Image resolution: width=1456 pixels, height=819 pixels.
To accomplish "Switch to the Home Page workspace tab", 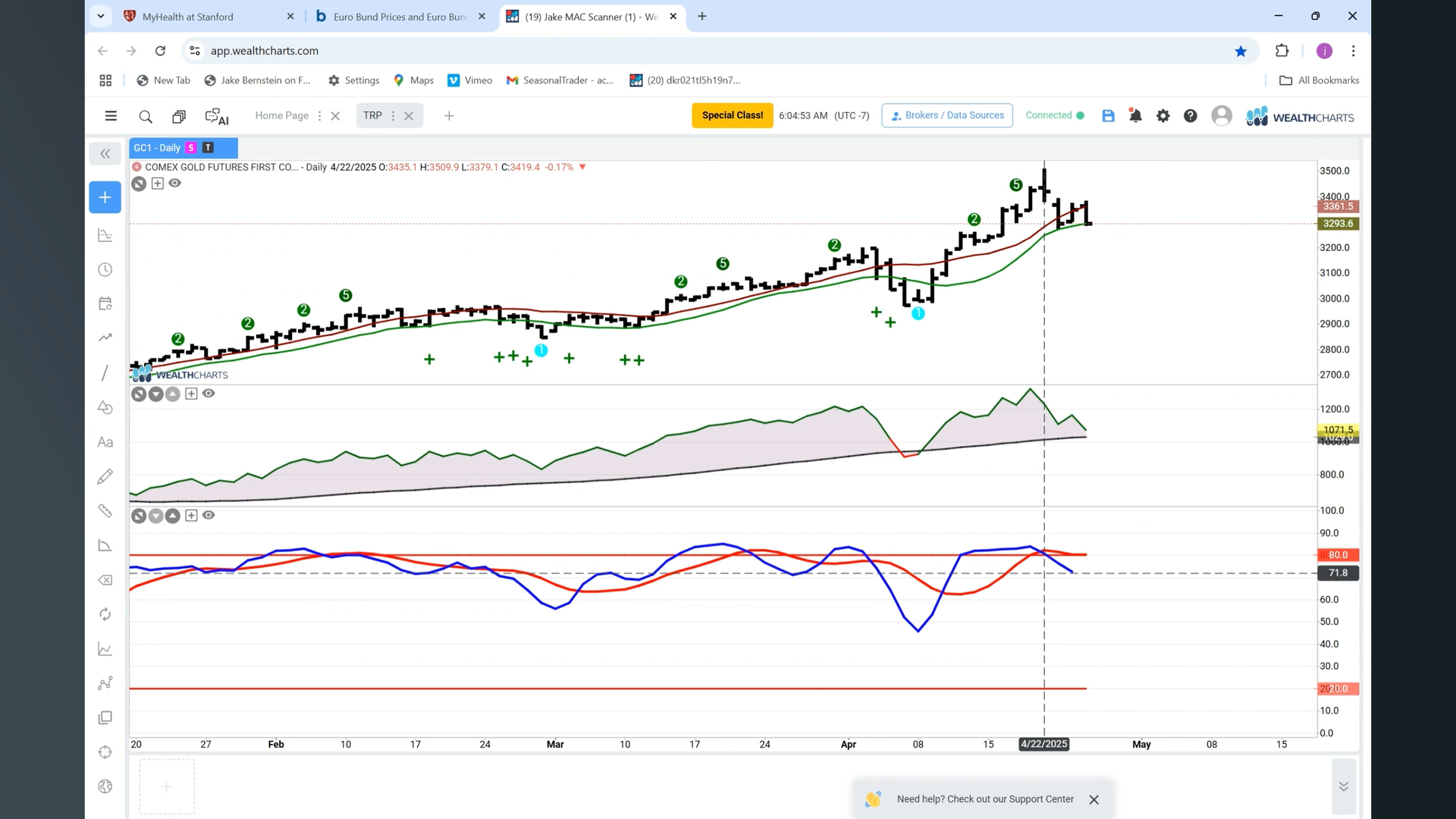I will tap(281, 116).
